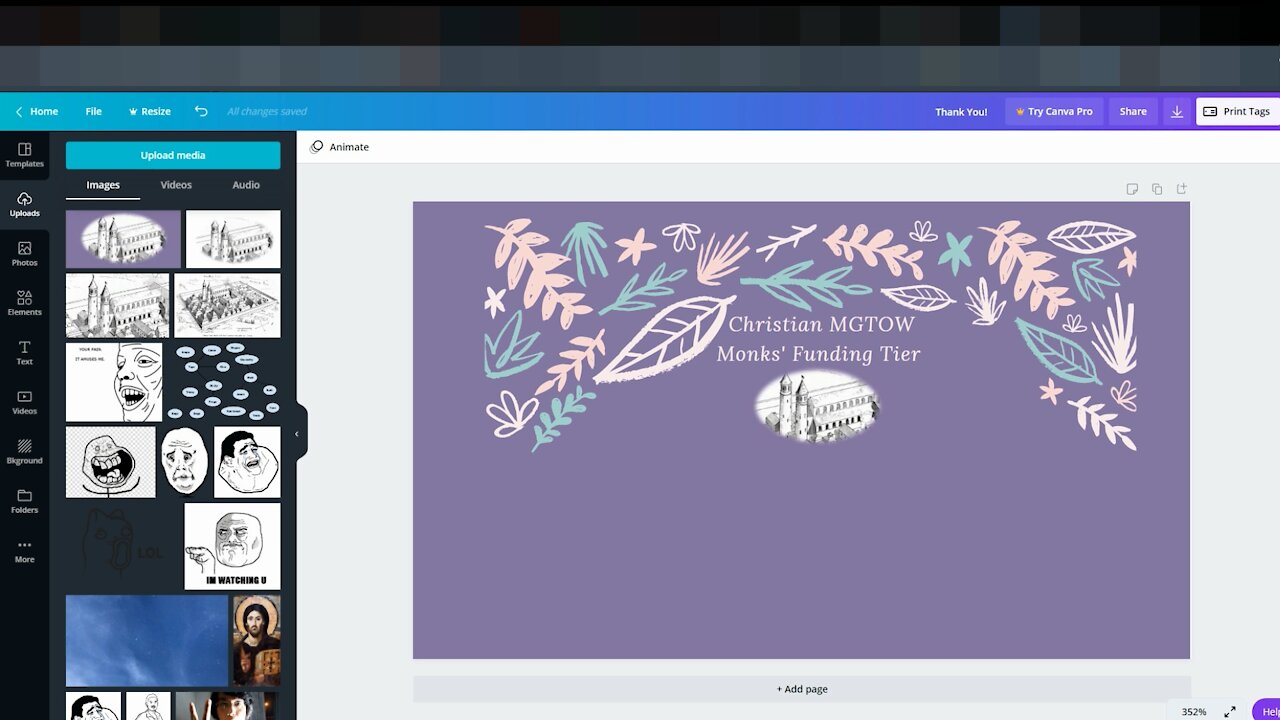Image resolution: width=1280 pixels, height=720 pixels.
Task: Go back to Home
Action: click(36, 111)
